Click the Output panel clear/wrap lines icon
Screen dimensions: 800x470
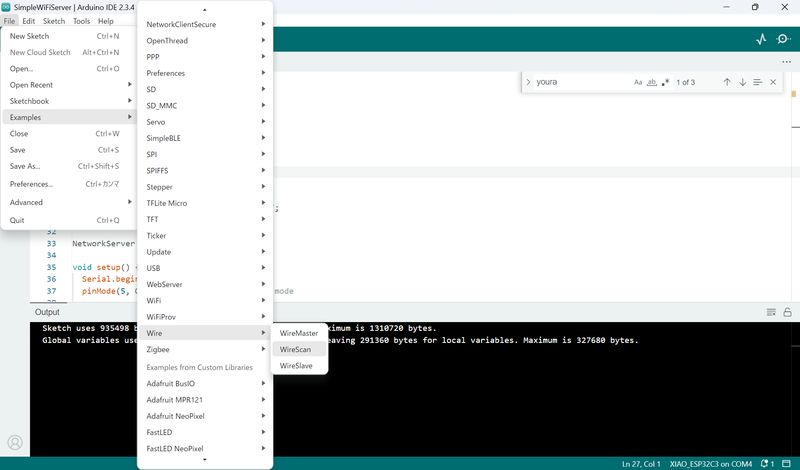(771, 312)
